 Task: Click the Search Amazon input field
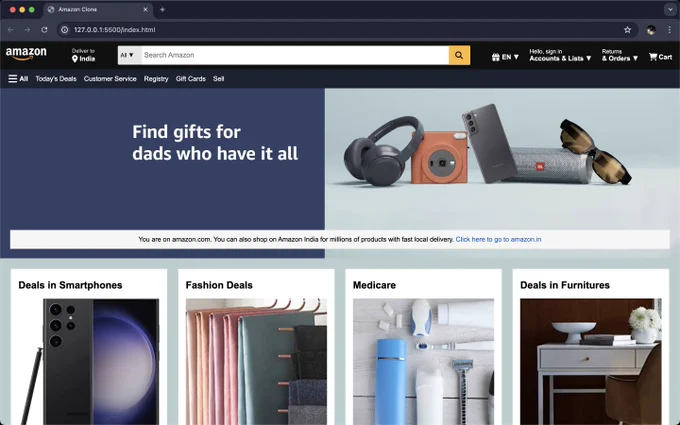(x=295, y=55)
